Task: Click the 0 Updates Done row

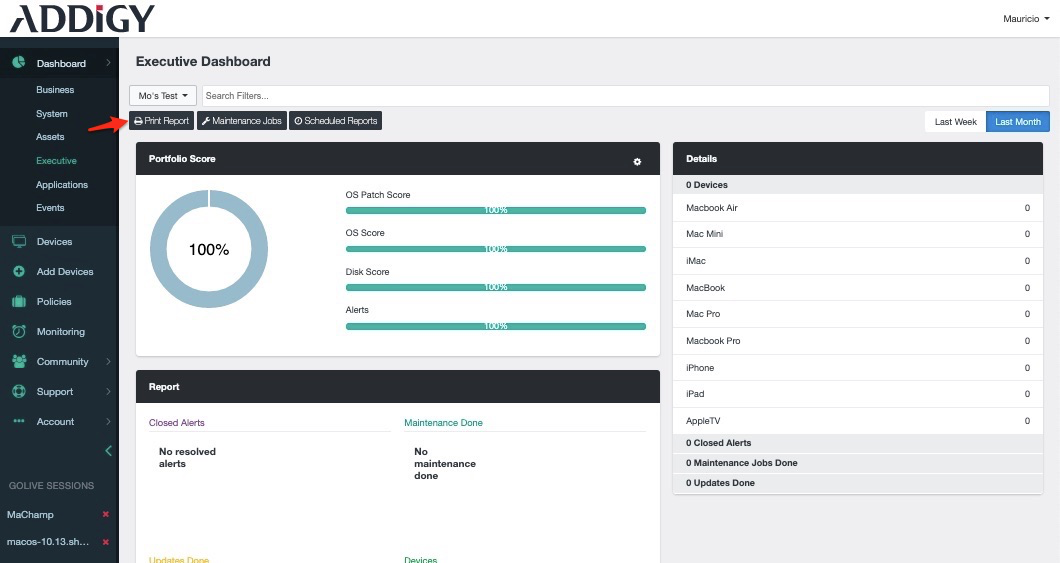Action: [x=857, y=483]
